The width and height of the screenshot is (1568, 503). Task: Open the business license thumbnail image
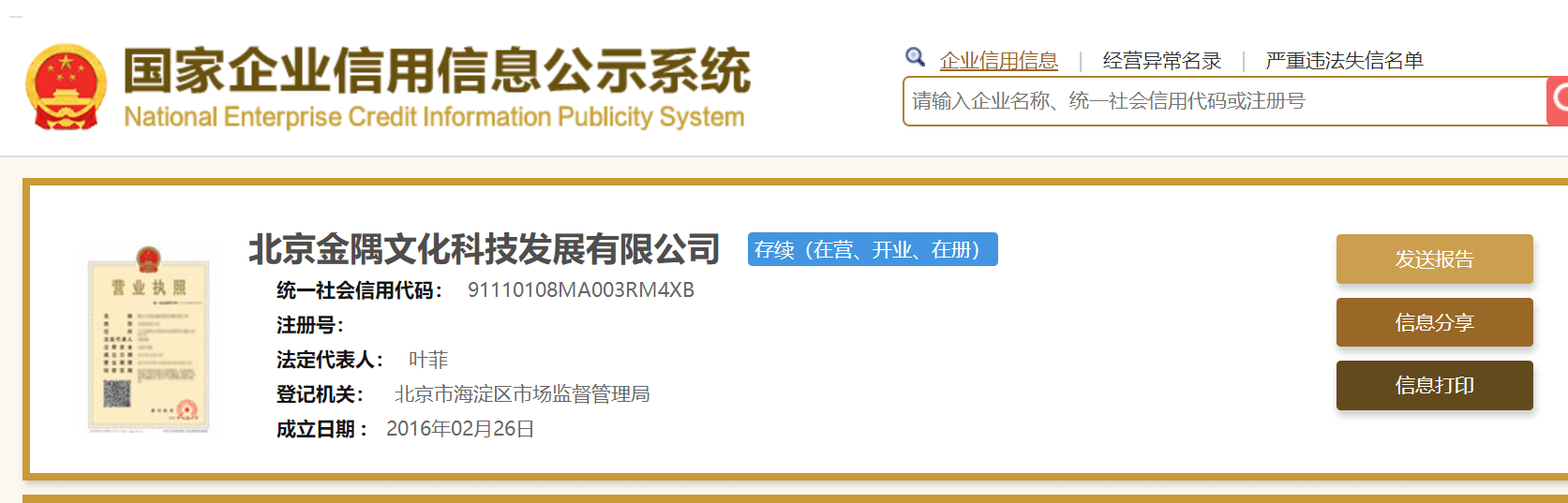148,339
